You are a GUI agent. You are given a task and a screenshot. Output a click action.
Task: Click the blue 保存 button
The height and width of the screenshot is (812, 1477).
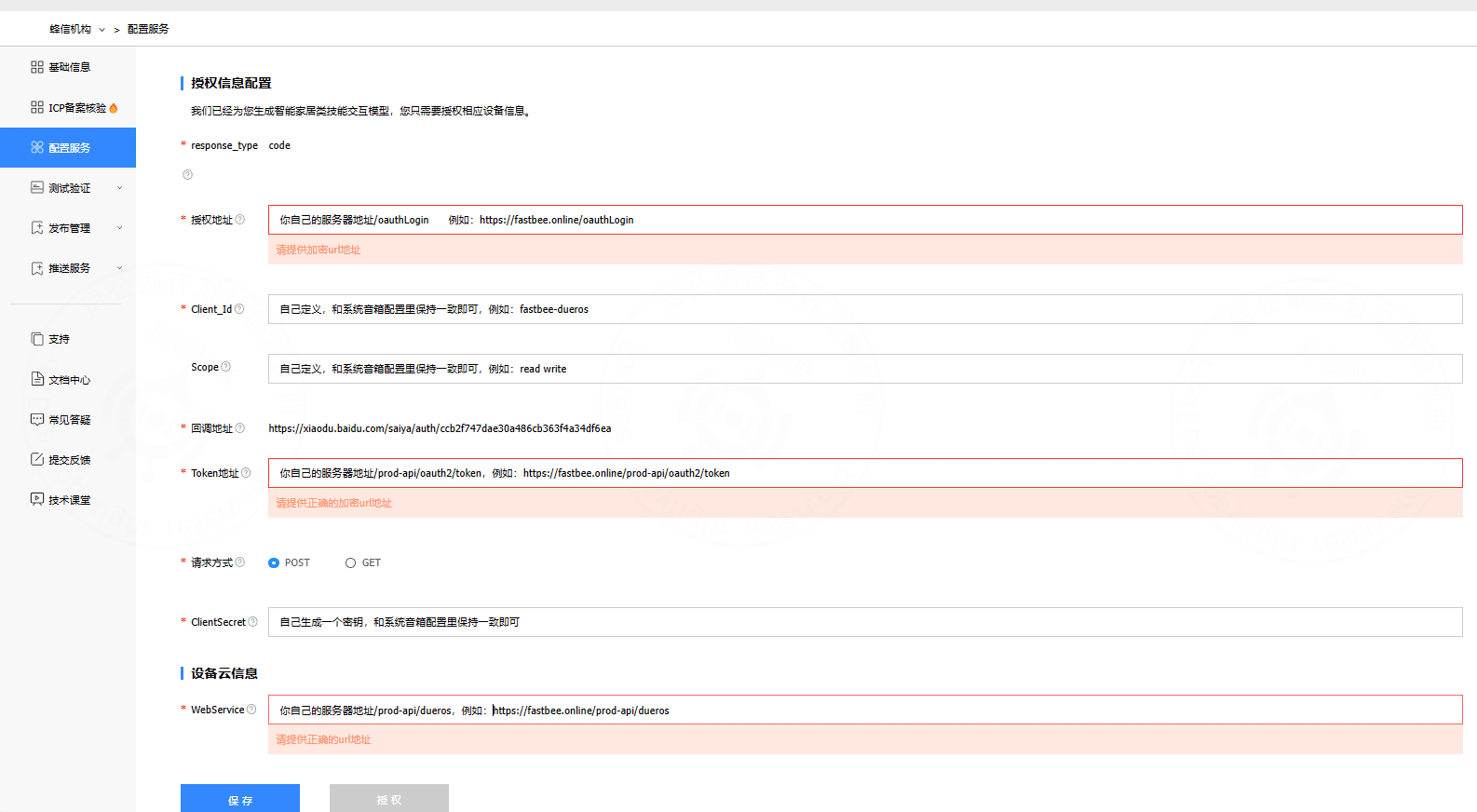click(240, 799)
